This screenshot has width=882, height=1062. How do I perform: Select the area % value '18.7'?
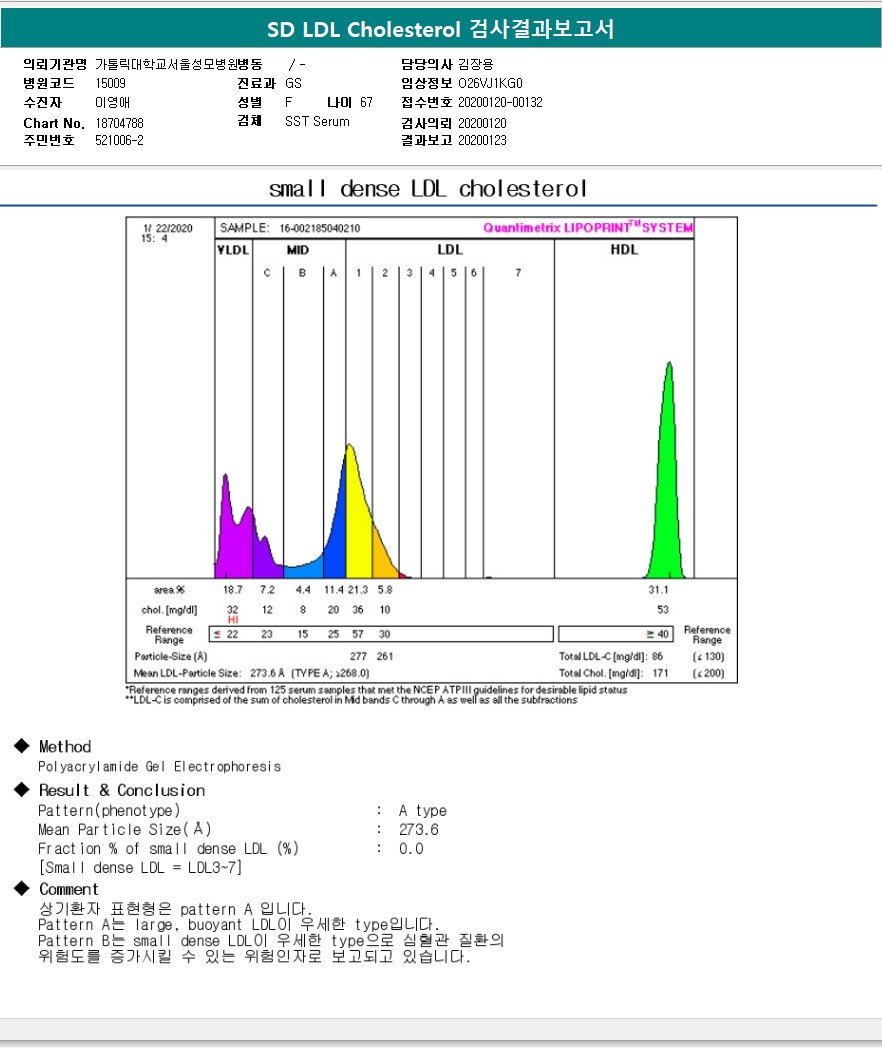pos(232,590)
